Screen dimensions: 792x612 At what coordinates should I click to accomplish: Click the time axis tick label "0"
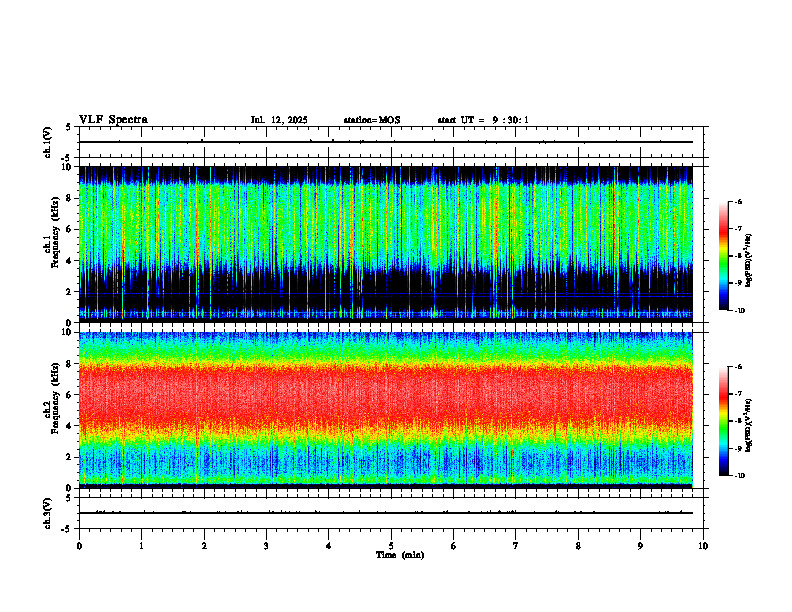click(79, 546)
